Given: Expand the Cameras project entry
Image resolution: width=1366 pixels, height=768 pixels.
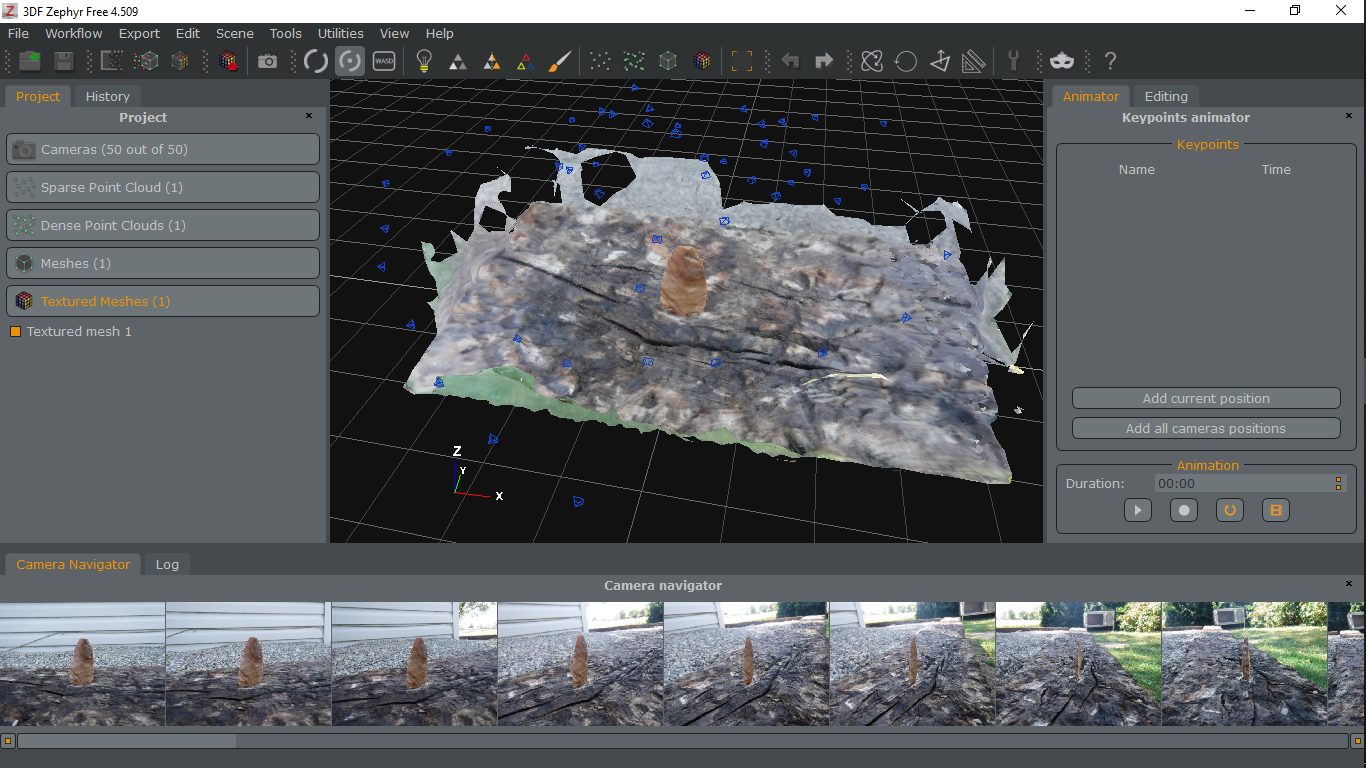Looking at the screenshot, I should (x=162, y=149).
